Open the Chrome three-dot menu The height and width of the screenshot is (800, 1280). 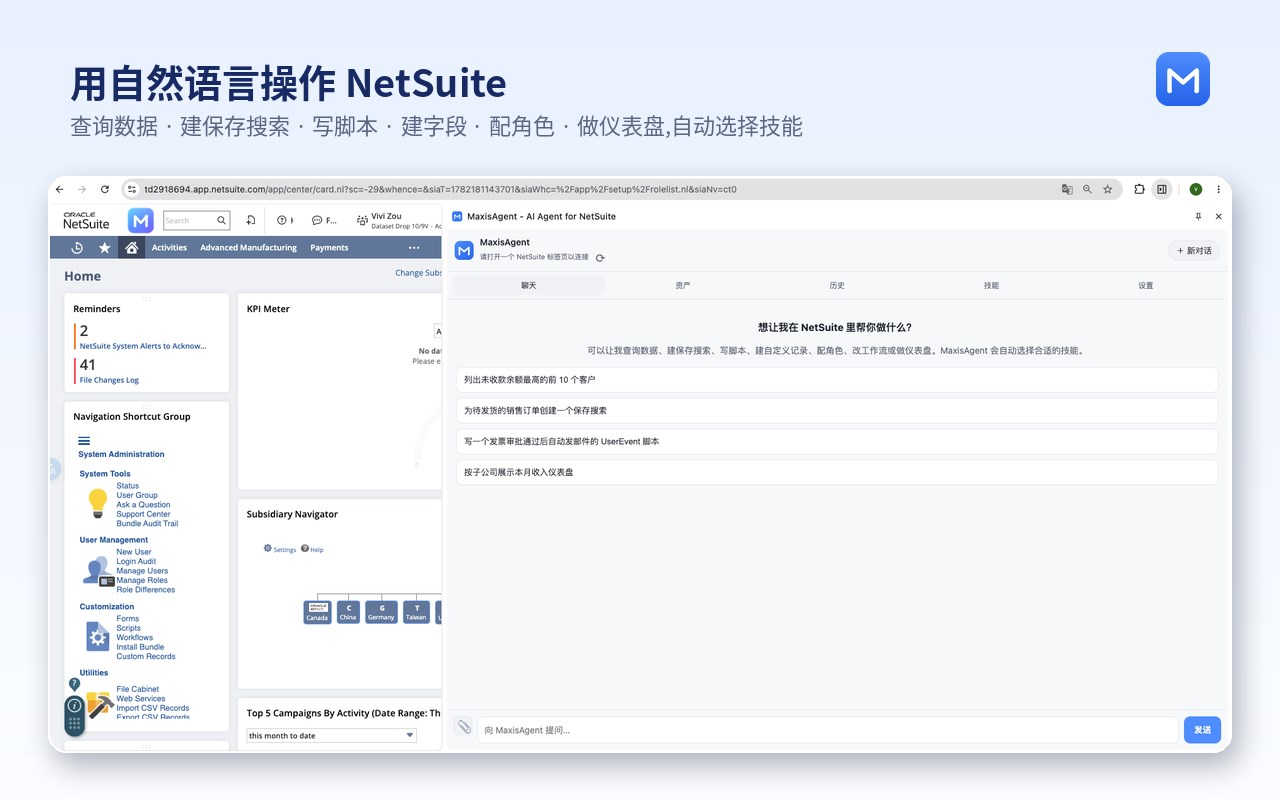(x=1218, y=189)
